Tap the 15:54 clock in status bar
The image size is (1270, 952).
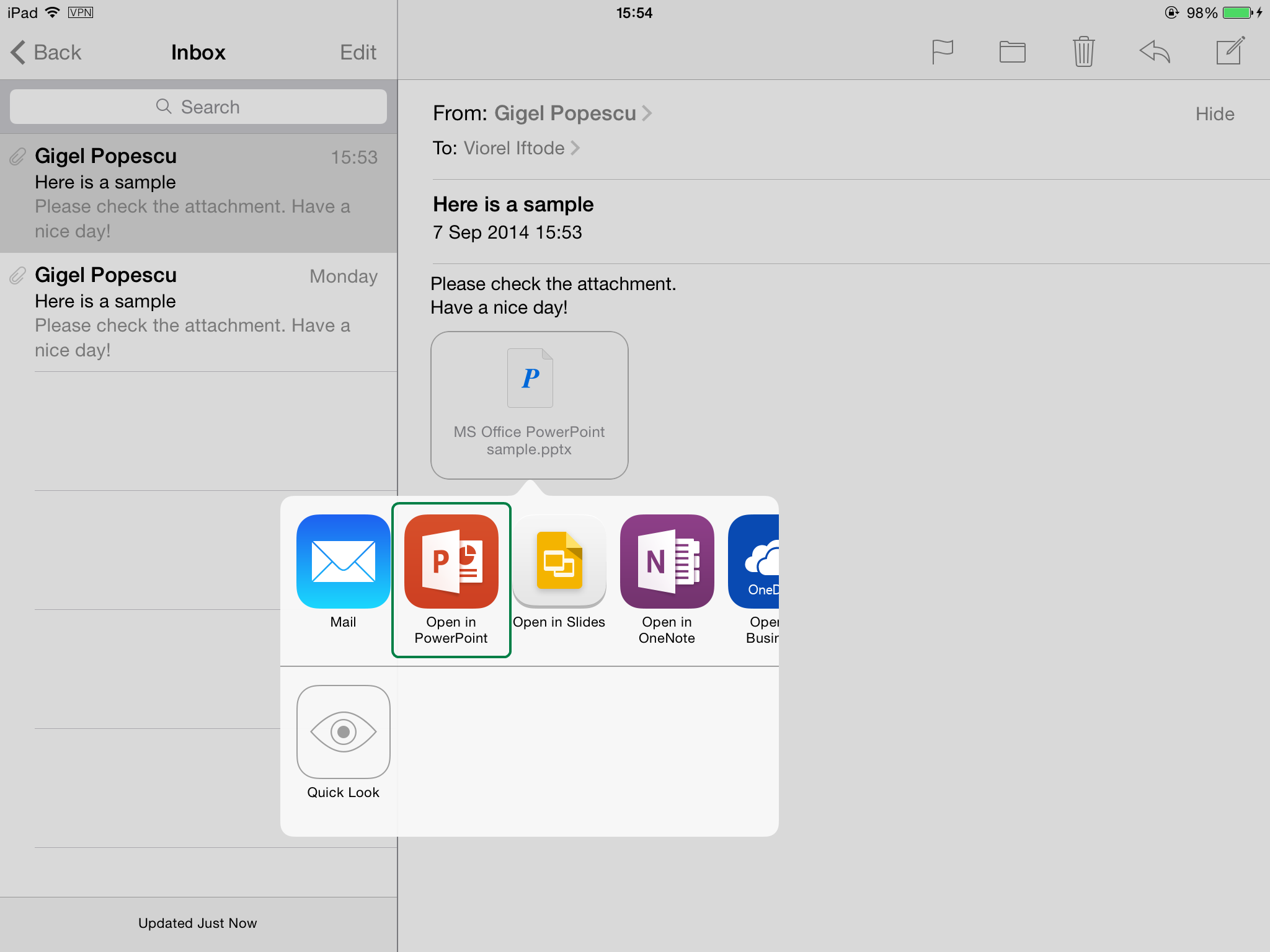(x=634, y=12)
